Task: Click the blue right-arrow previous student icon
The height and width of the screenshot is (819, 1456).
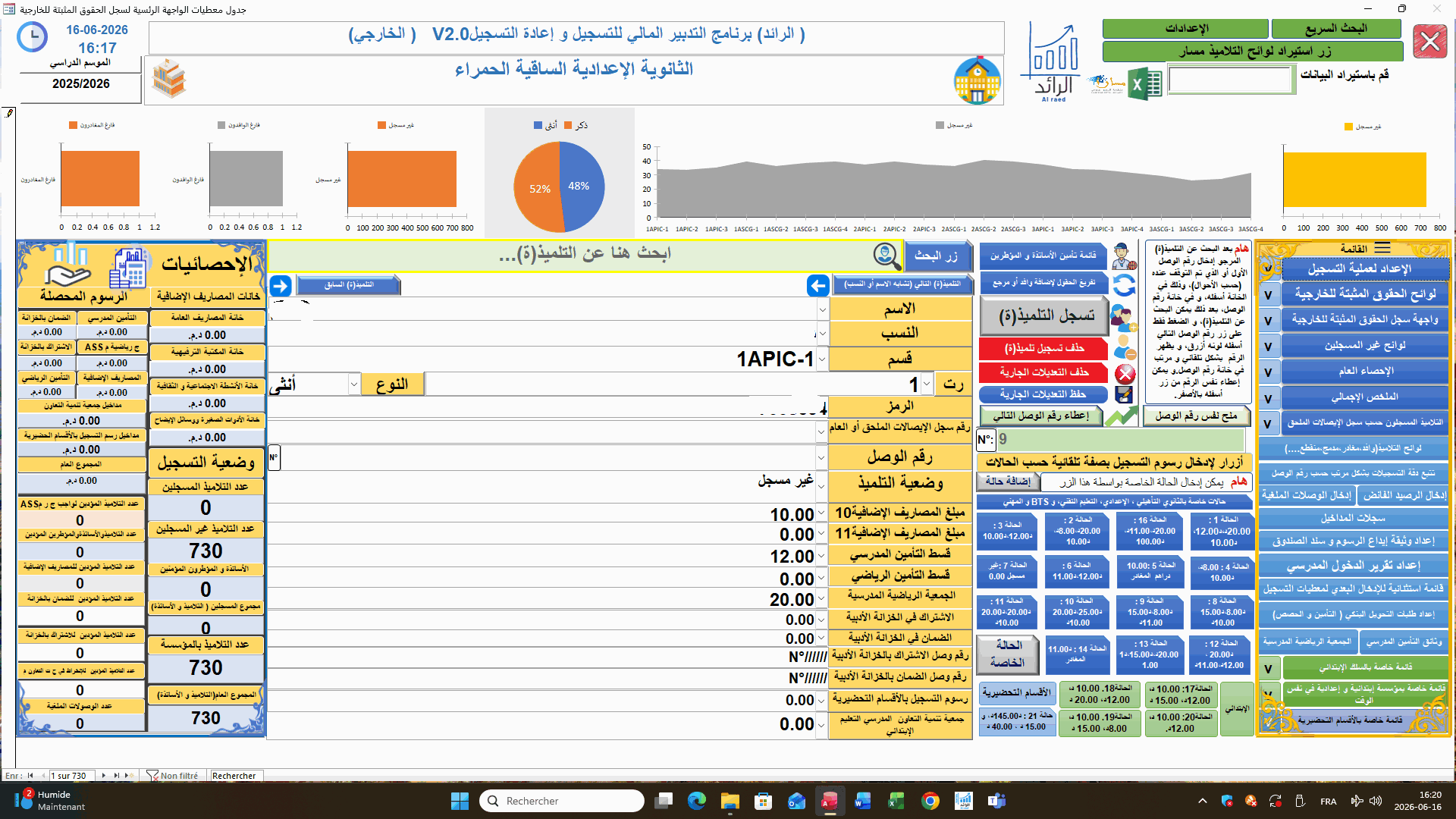Action: click(x=280, y=286)
